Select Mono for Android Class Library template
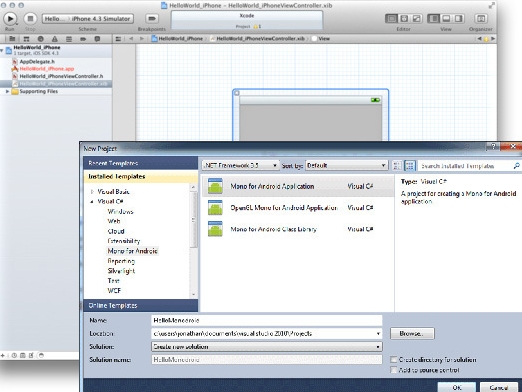This screenshot has height=392, width=522. (x=298, y=229)
